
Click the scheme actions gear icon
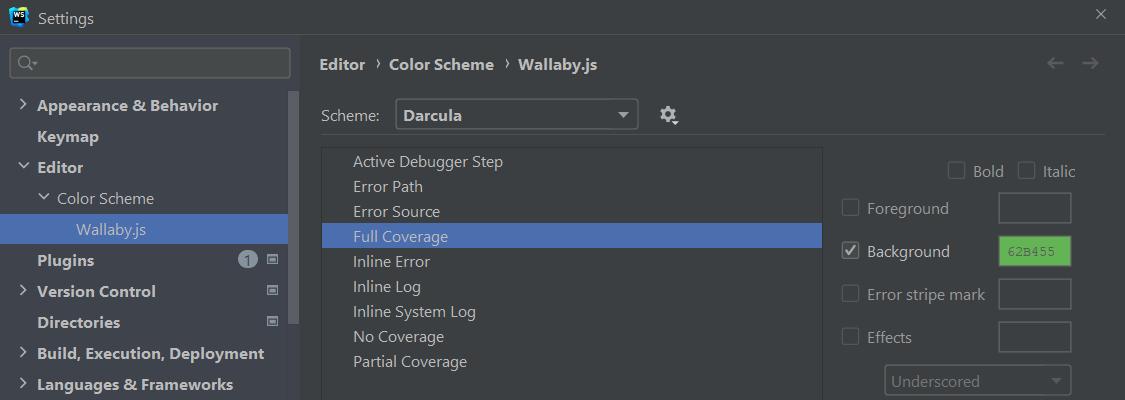pos(669,115)
